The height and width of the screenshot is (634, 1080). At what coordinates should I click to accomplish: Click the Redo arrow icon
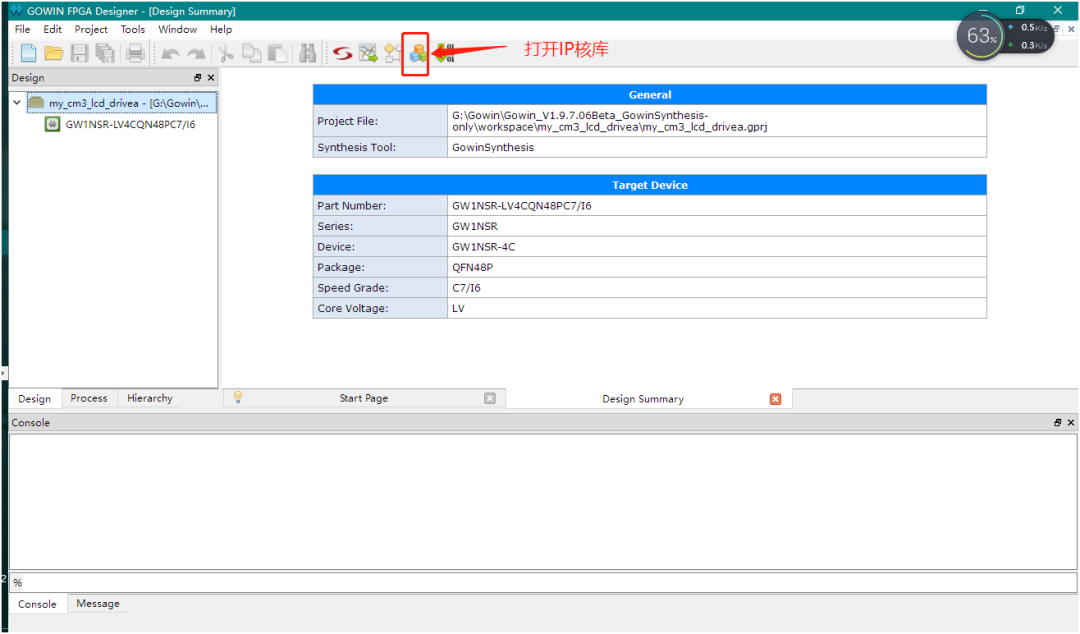(196, 54)
